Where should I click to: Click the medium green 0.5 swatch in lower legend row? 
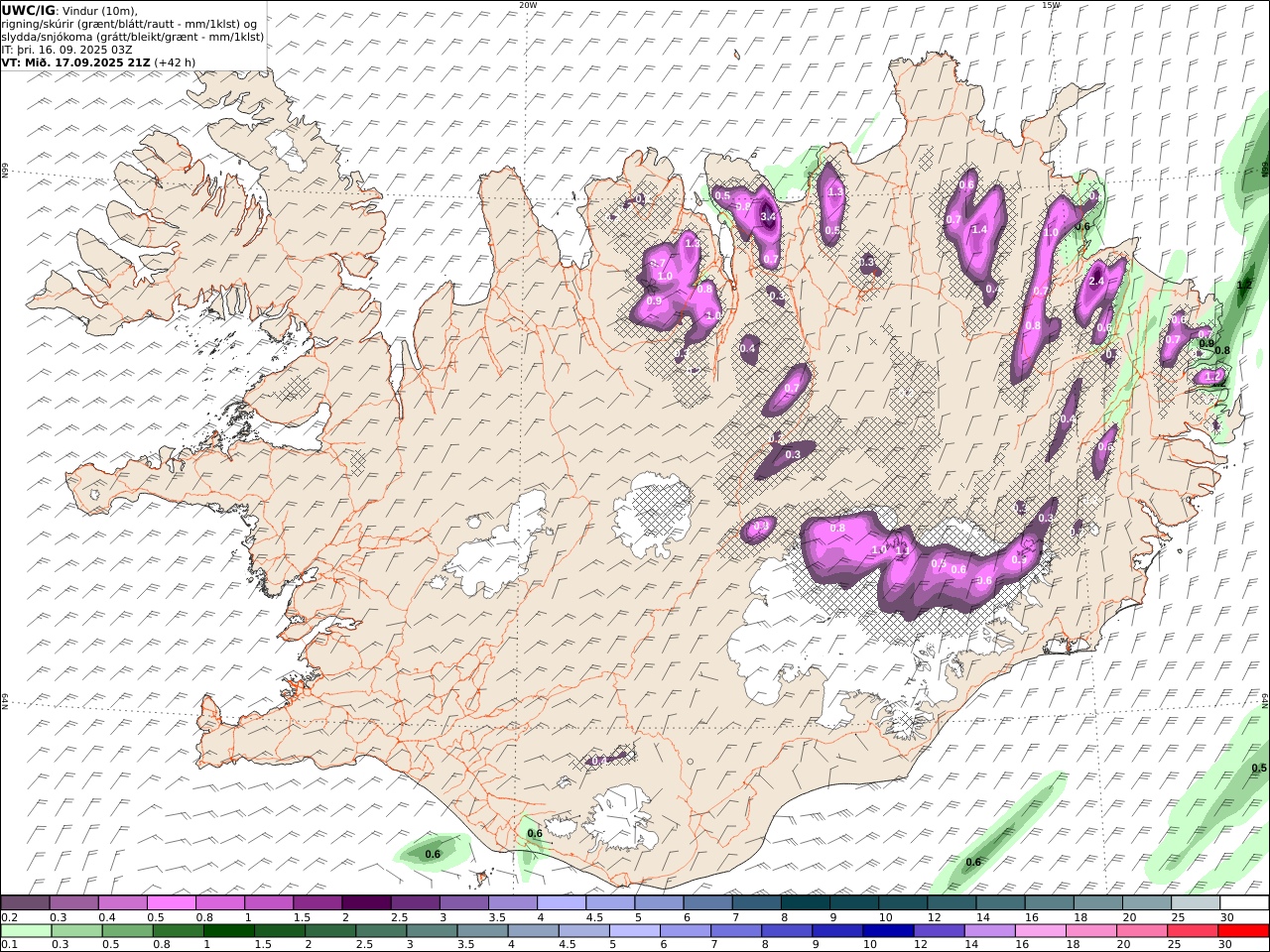coord(128,930)
